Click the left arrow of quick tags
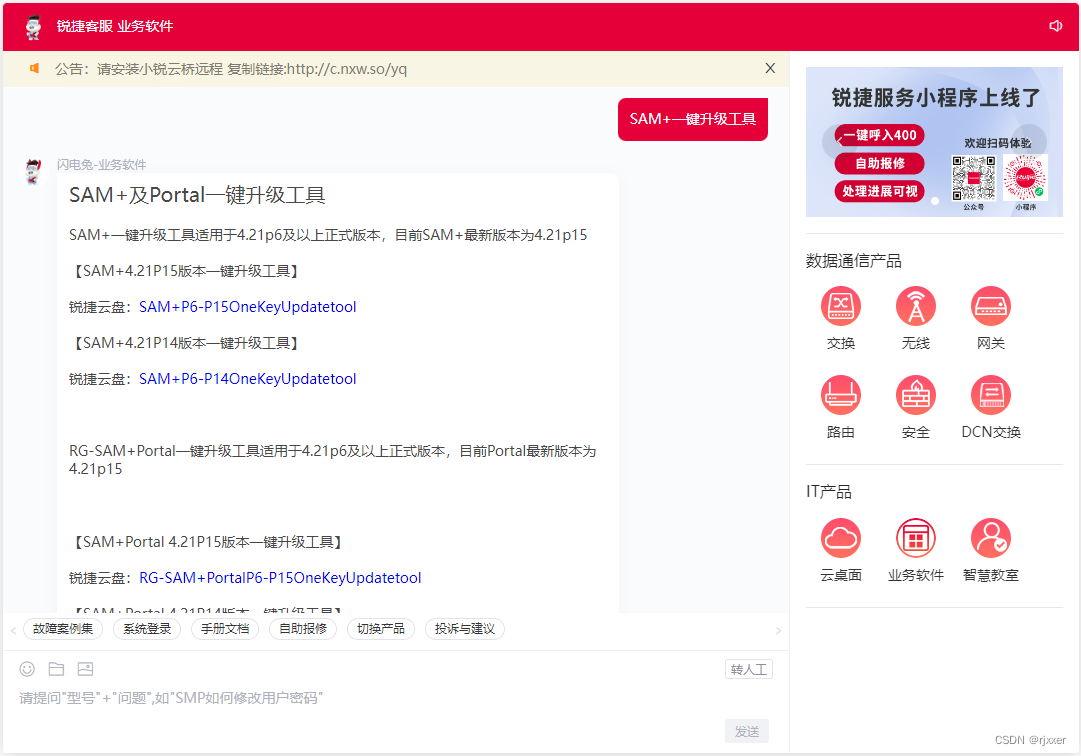Screen dimensions: 1081x756 [13, 630]
